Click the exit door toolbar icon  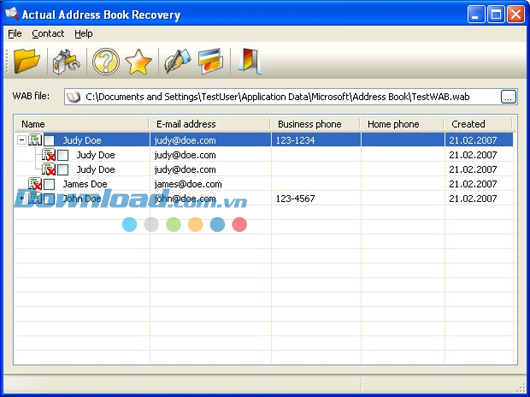(x=250, y=61)
